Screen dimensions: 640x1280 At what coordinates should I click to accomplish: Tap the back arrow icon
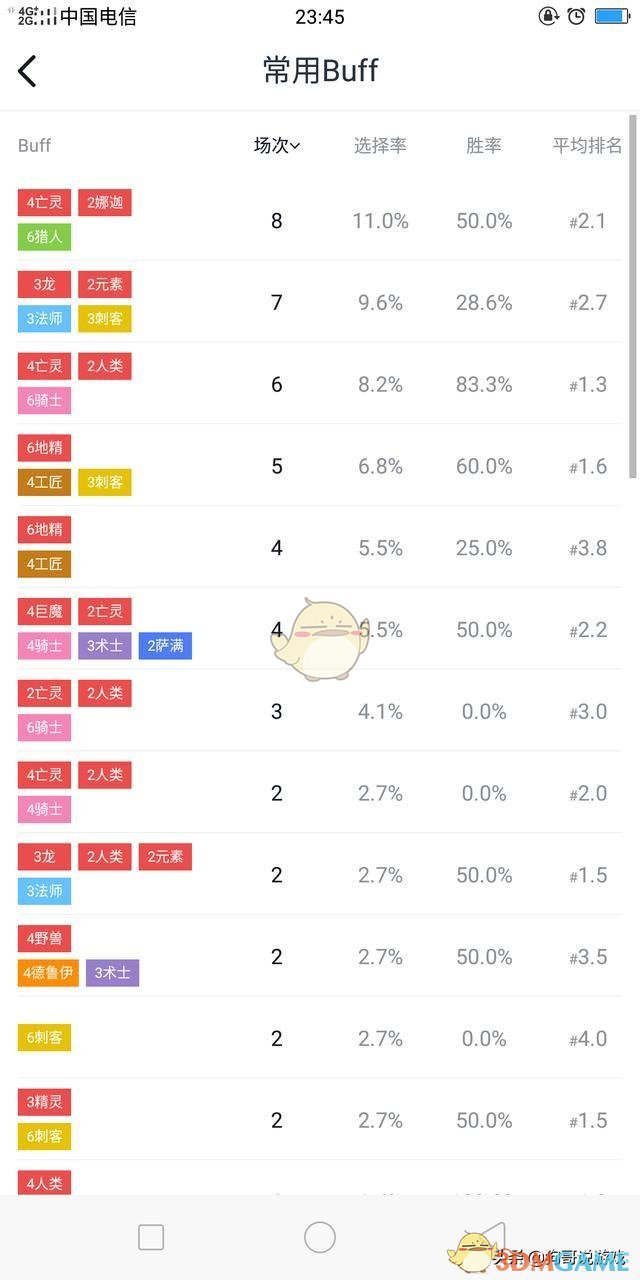28,71
